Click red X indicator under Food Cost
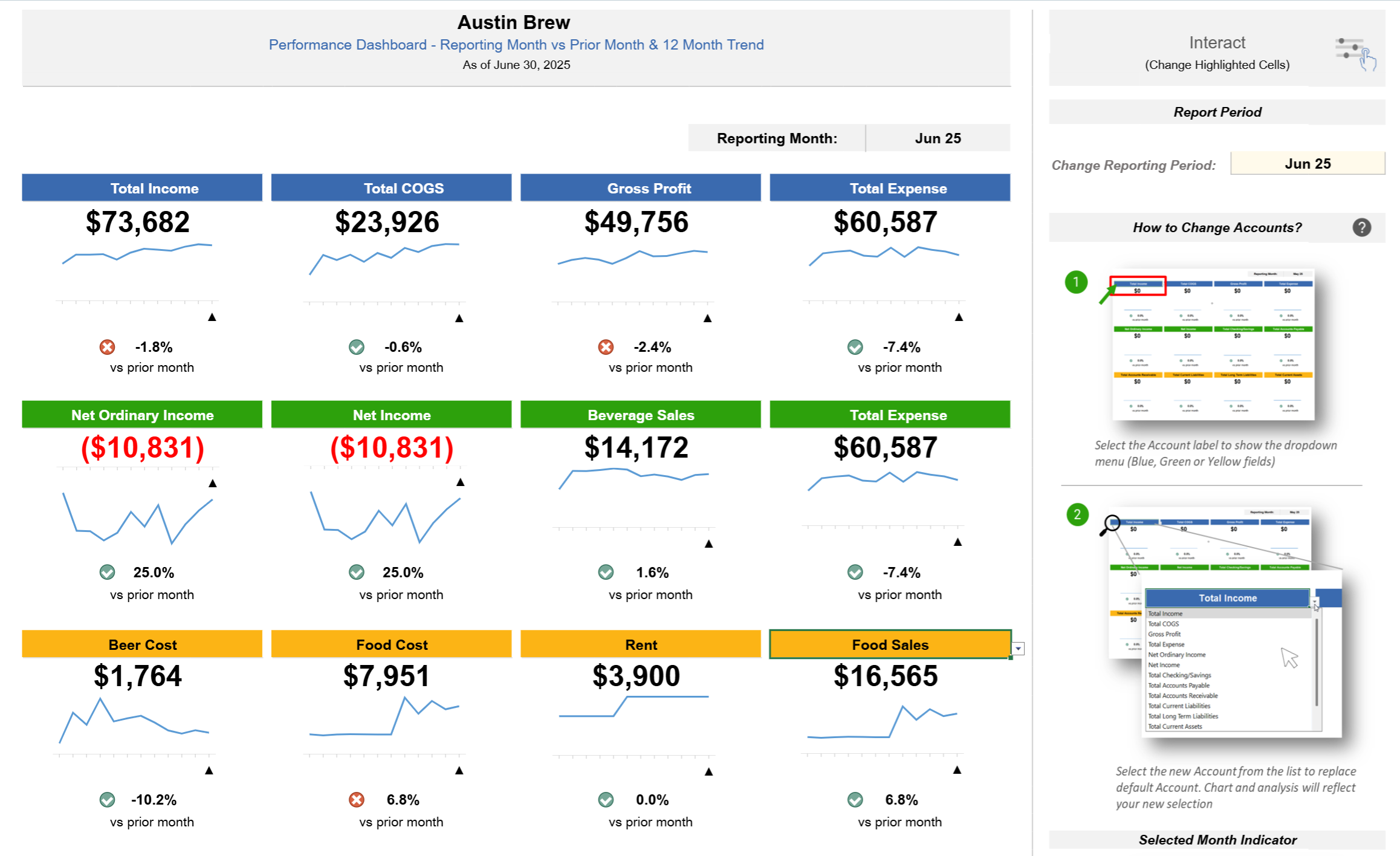Image resolution: width=1400 pixels, height=856 pixels. [x=357, y=800]
